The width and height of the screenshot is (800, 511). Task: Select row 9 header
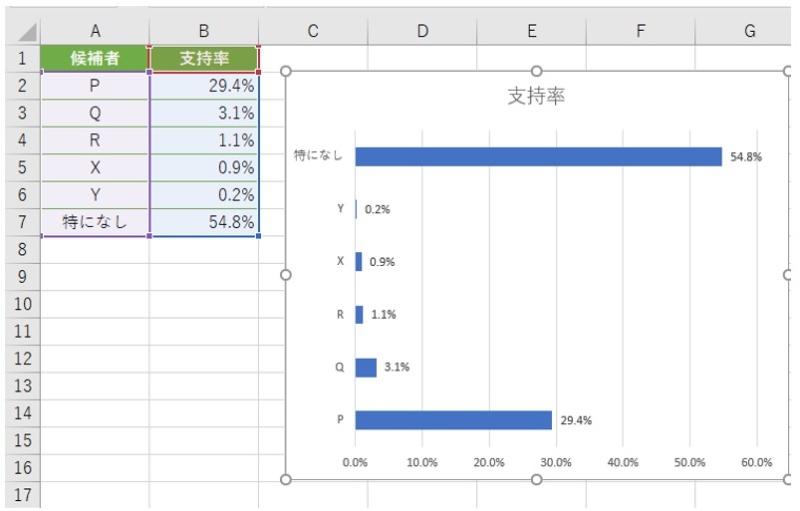coord(20,277)
